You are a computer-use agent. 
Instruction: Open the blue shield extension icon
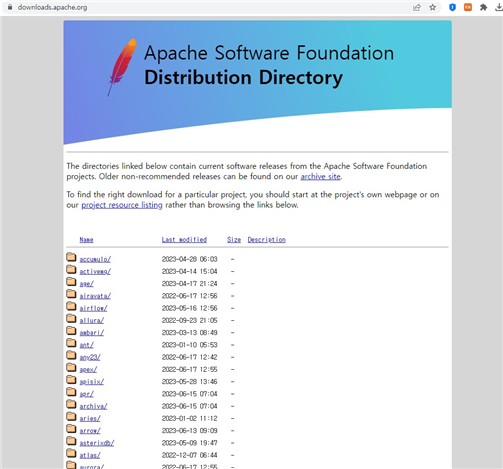click(452, 7)
